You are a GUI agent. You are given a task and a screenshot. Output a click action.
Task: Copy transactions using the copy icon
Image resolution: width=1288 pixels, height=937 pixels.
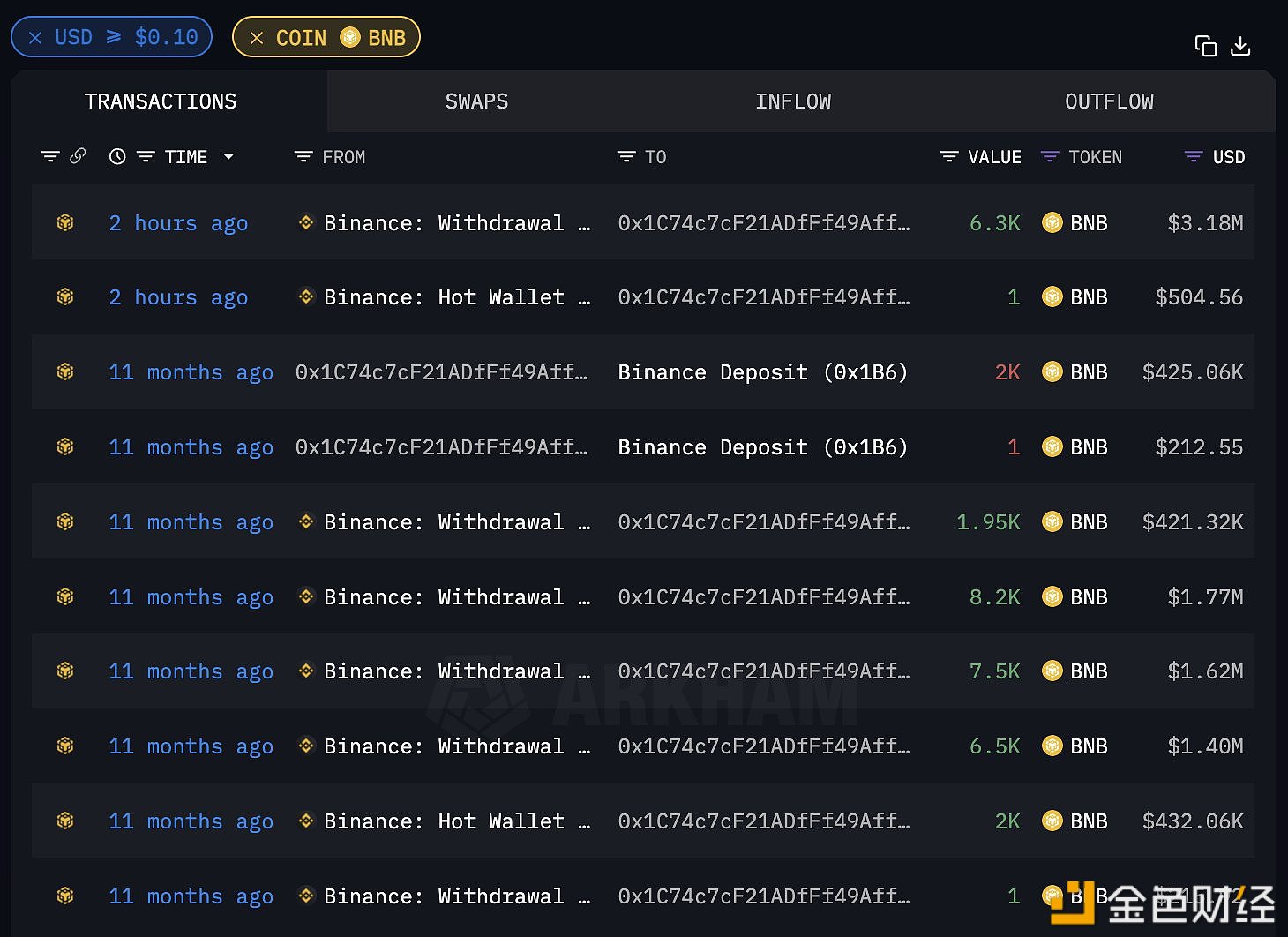click(x=1205, y=46)
